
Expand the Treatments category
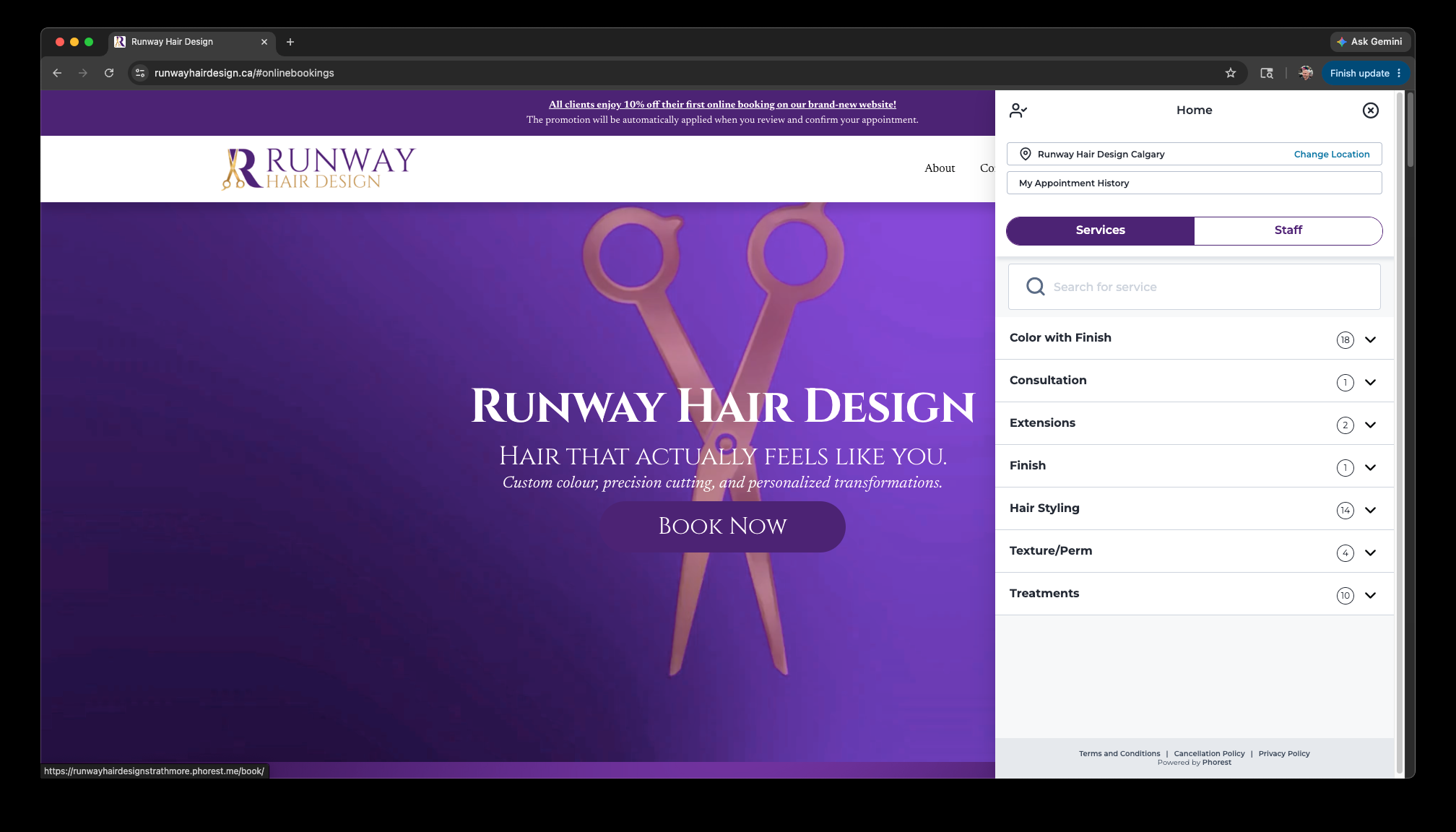(x=1194, y=594)
